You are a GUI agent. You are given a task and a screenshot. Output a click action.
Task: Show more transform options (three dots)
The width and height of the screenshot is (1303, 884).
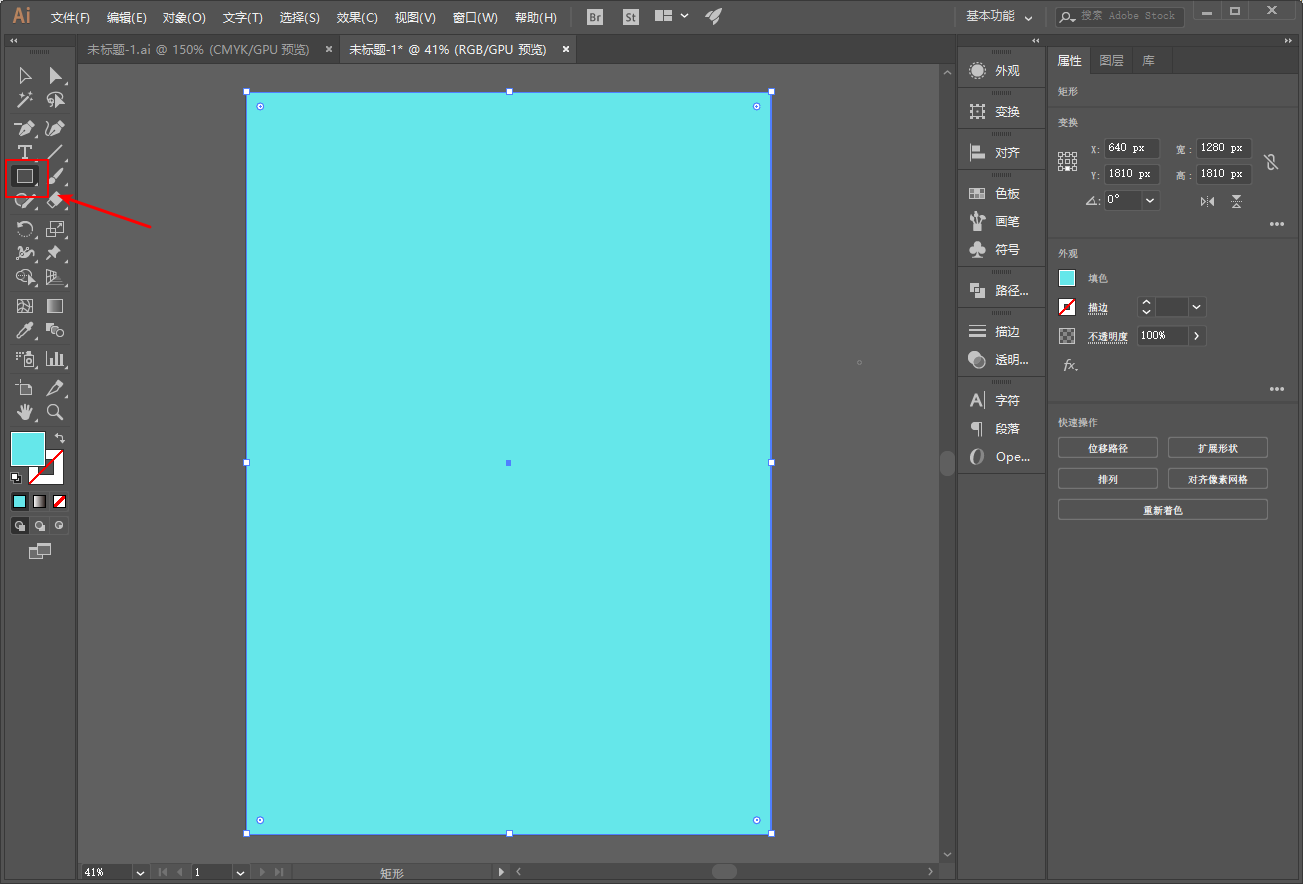click(1277, 224)
